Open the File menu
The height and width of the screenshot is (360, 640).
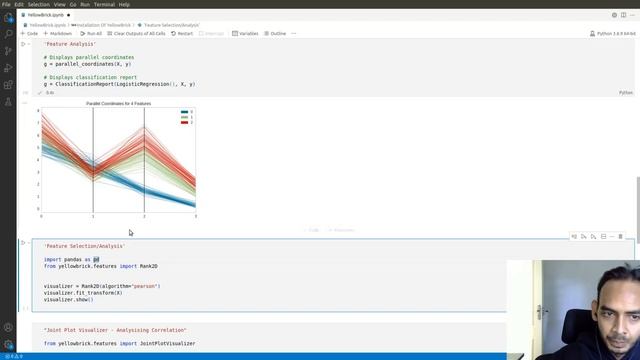click(x=6, y=4)
